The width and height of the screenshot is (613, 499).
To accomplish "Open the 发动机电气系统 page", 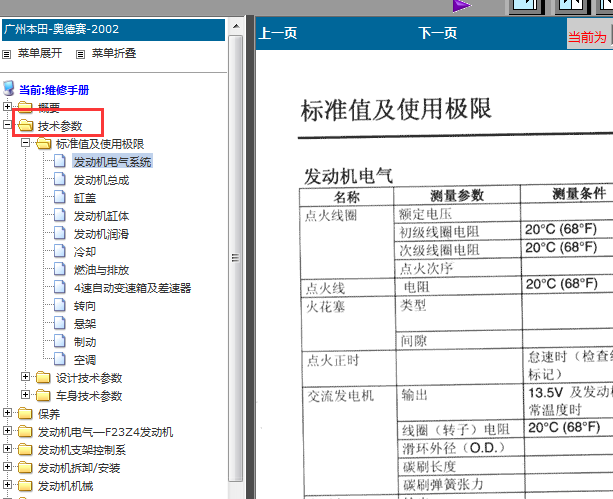I will [113, 162].
